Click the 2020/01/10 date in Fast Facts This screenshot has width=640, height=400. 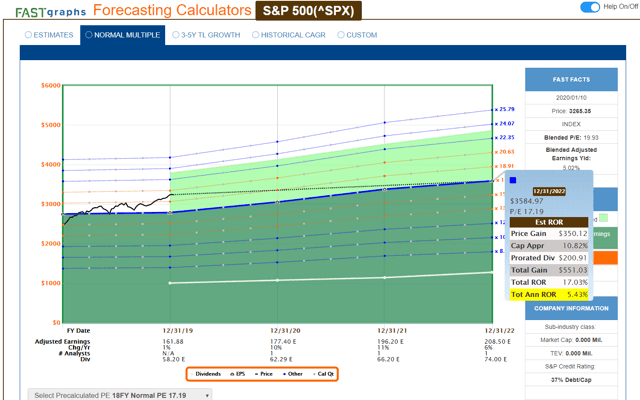571,98
